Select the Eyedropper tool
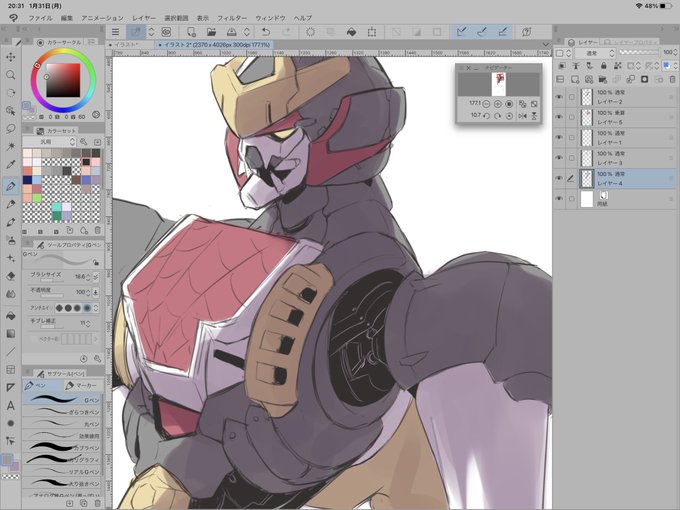 pyautogui.click(x=10, y=164)
